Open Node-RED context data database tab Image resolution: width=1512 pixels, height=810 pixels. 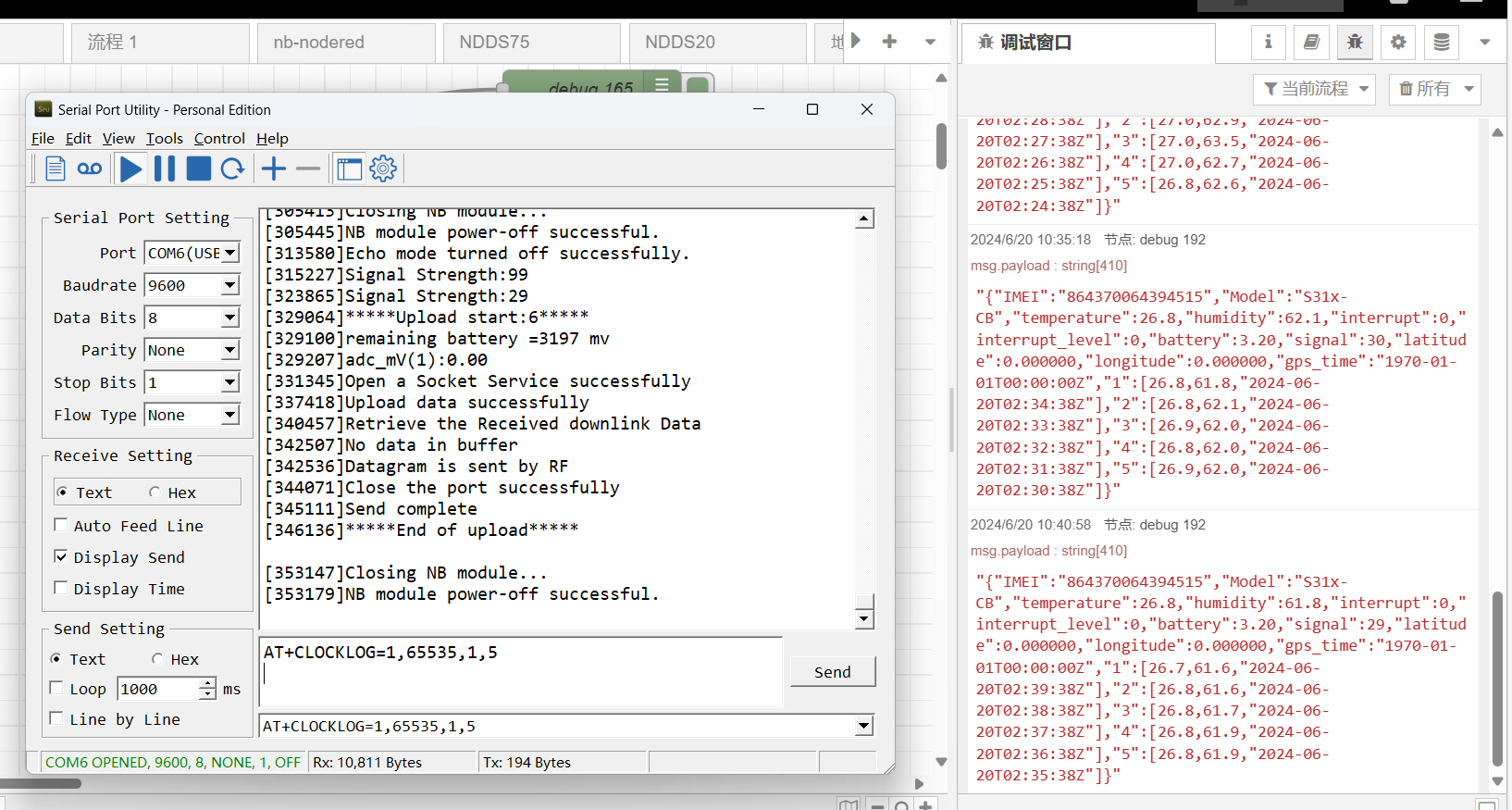tap(1442, 42)
